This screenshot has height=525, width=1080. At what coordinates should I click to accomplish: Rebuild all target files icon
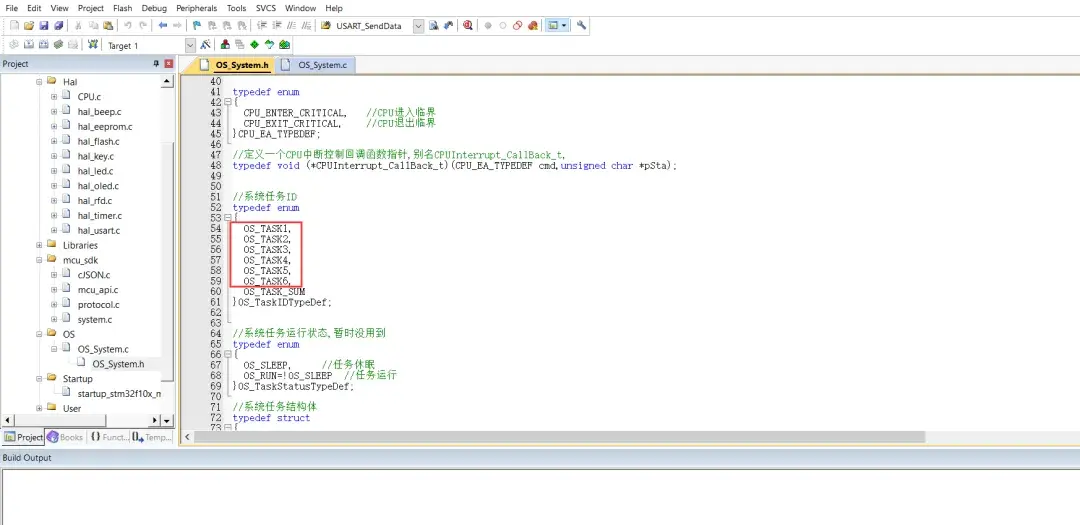[x=44, y=45]
